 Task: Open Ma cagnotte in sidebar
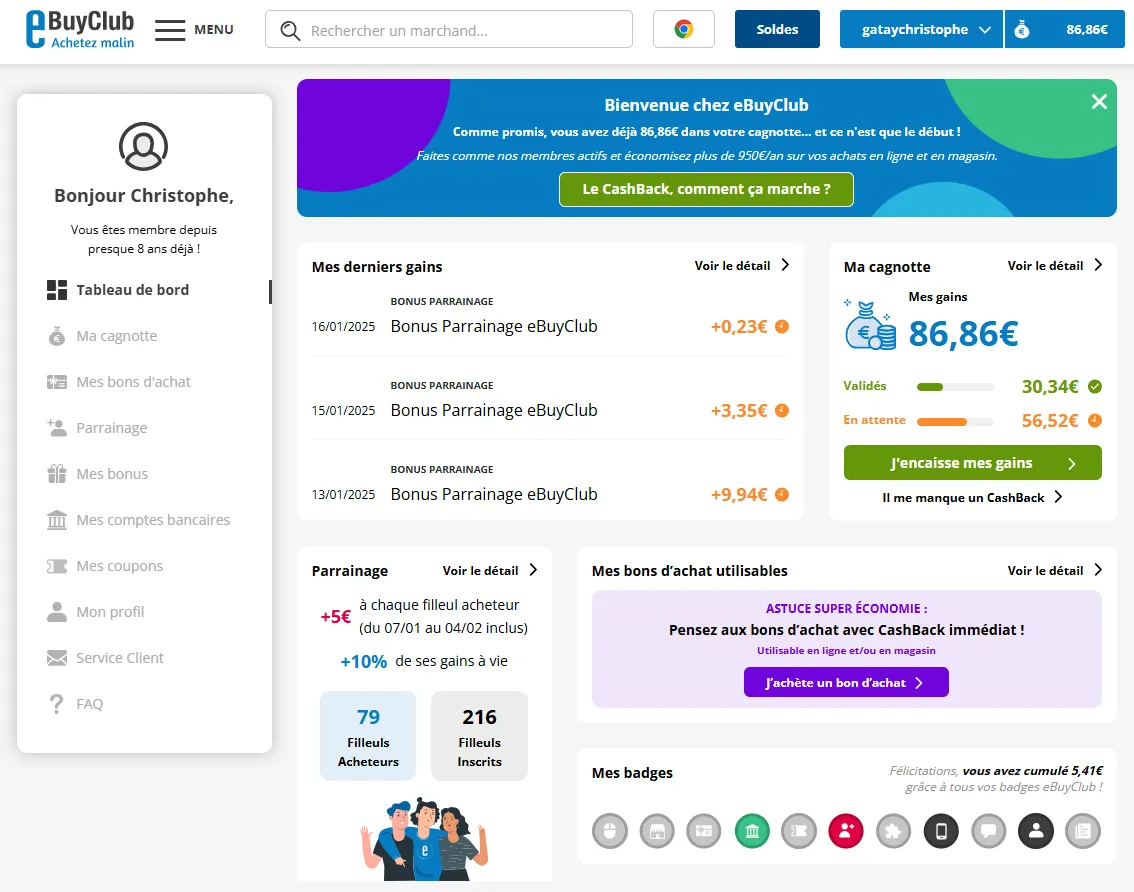pyautogui.click(x=102, y=336)
